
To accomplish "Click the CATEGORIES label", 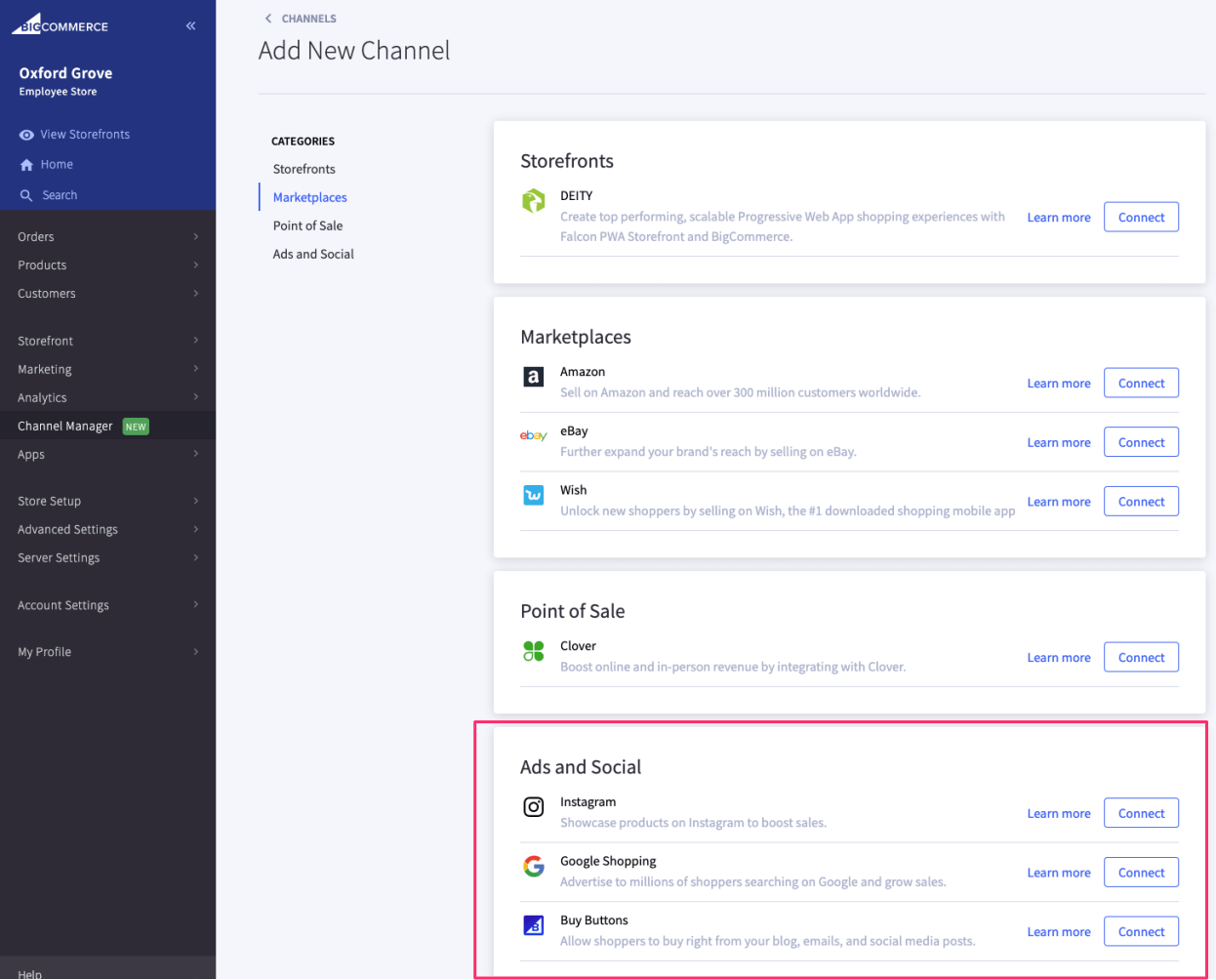I will point(303,142).
